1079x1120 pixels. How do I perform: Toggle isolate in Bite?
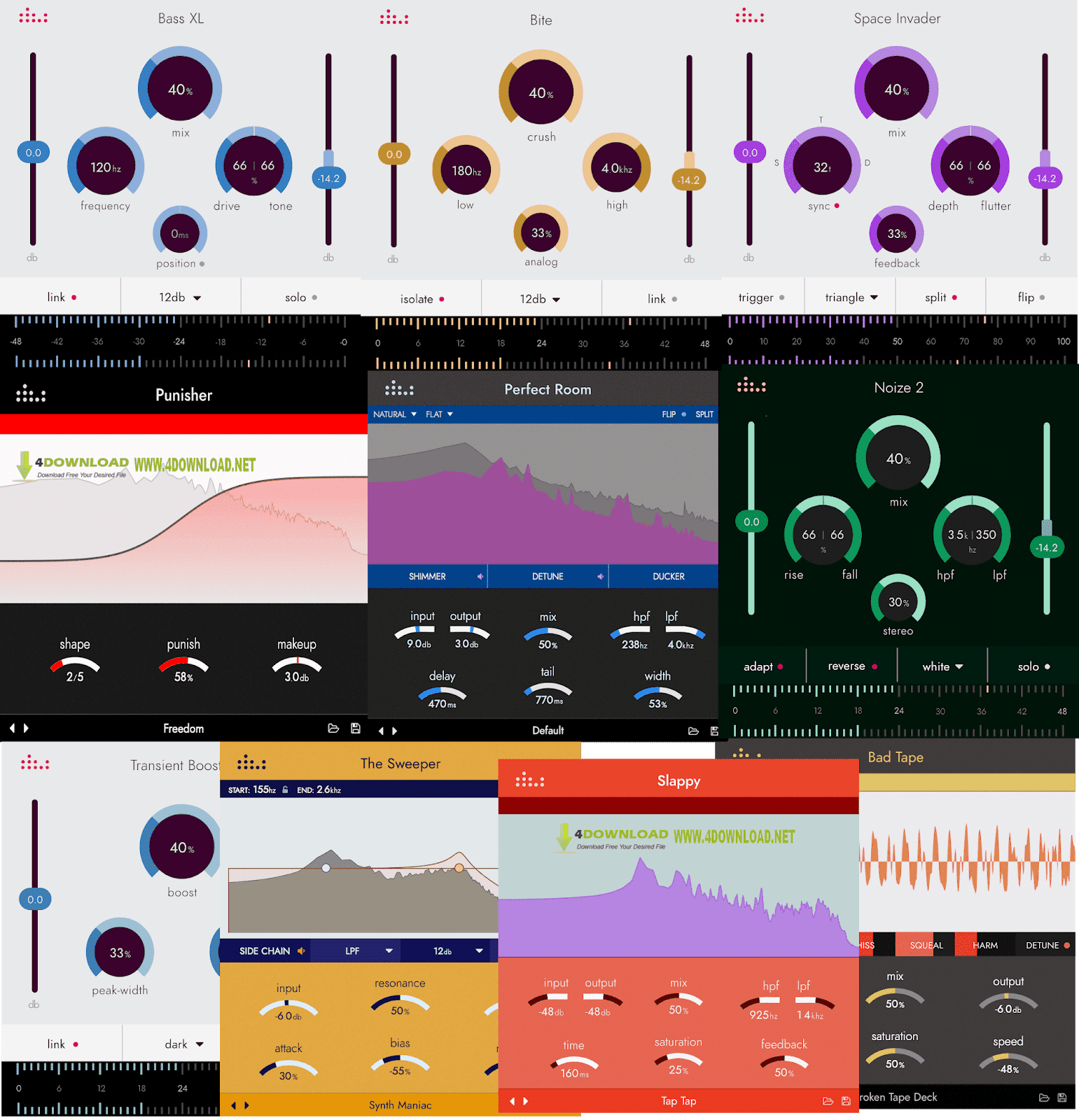pos(422,299)
